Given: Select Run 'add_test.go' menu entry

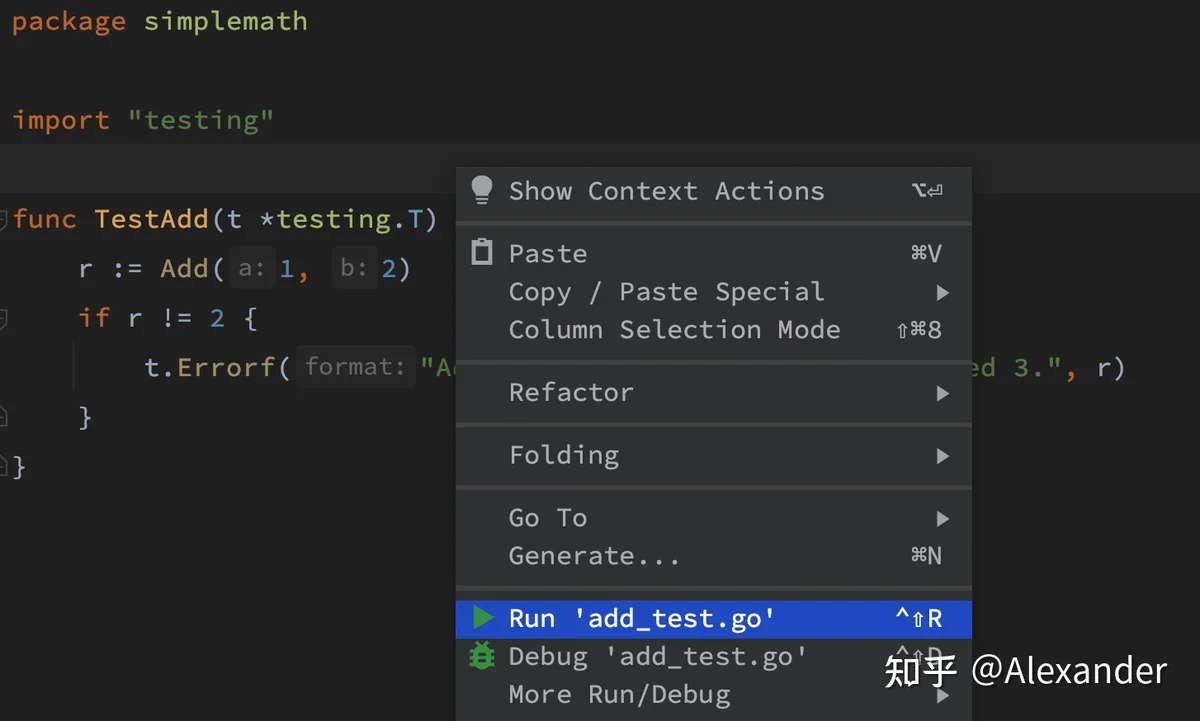Looking at the screenshot, I should point(713,619).
